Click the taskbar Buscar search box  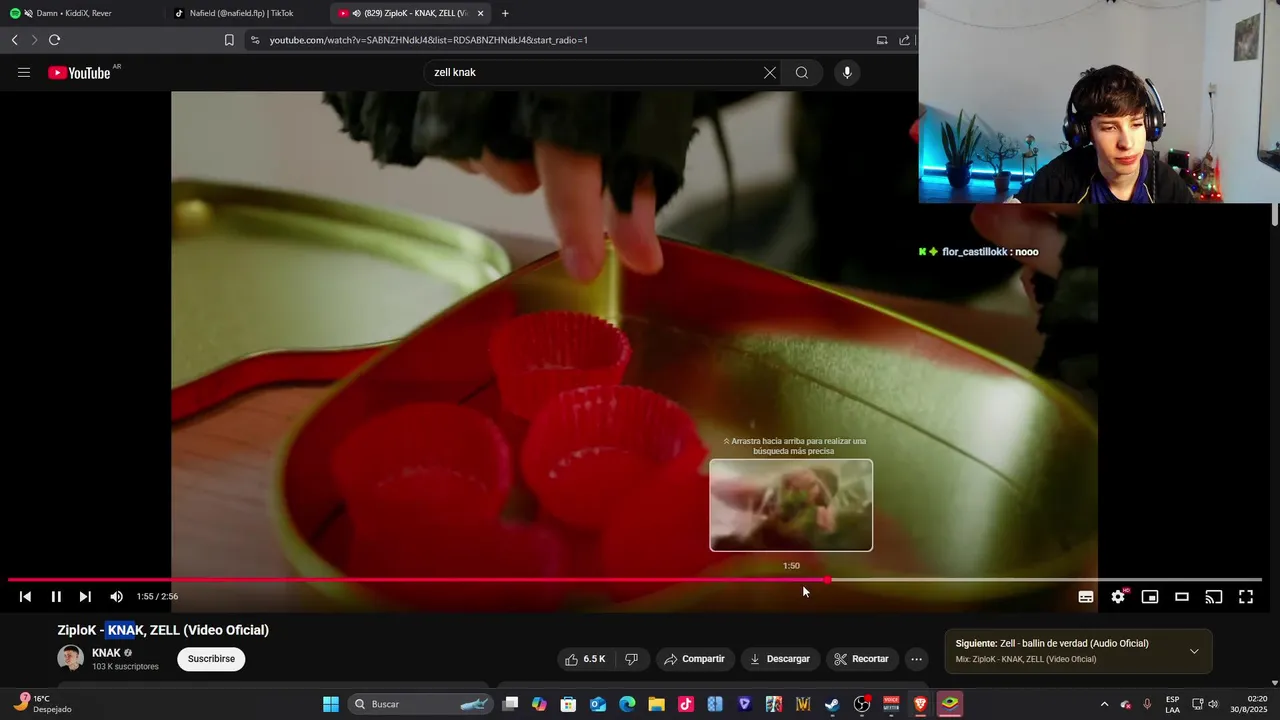click(x=420, y=704)
